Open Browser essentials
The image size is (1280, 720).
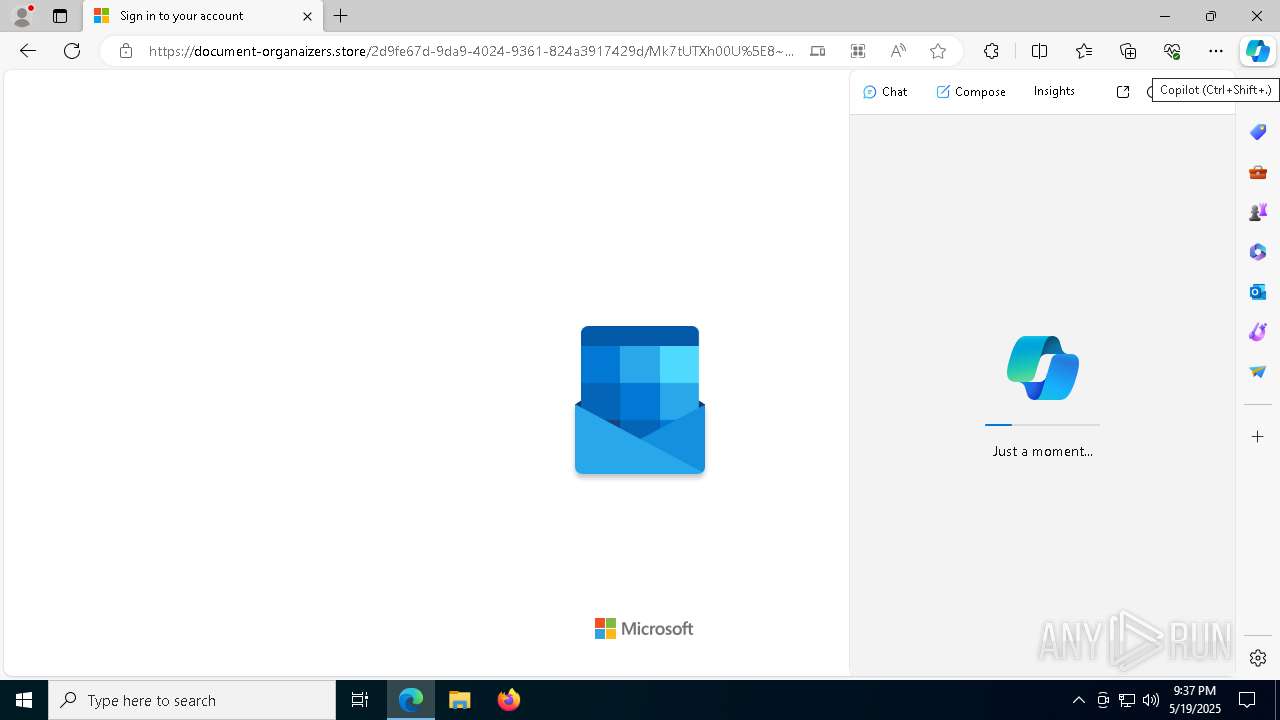tap(1172, 51)
